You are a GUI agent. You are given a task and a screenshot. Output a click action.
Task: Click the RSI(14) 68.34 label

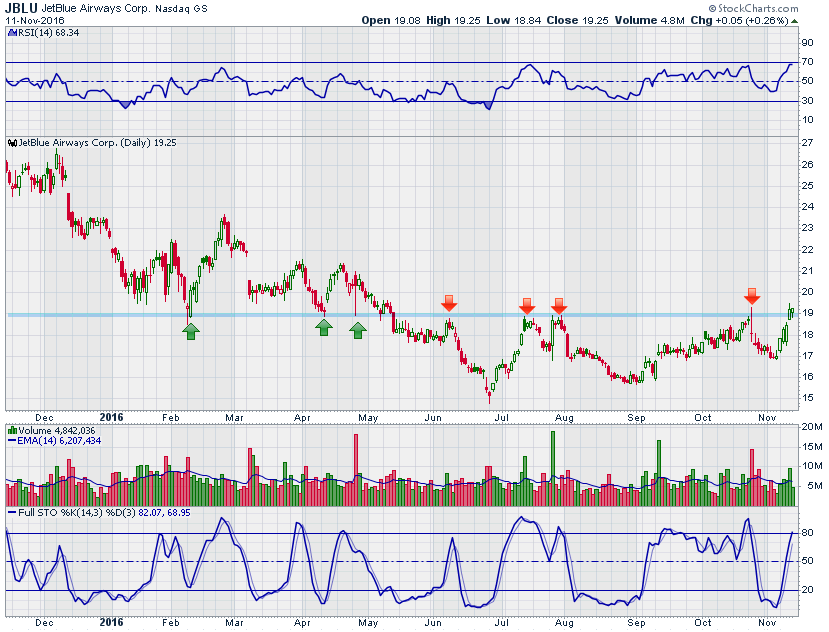pos(49,33)
